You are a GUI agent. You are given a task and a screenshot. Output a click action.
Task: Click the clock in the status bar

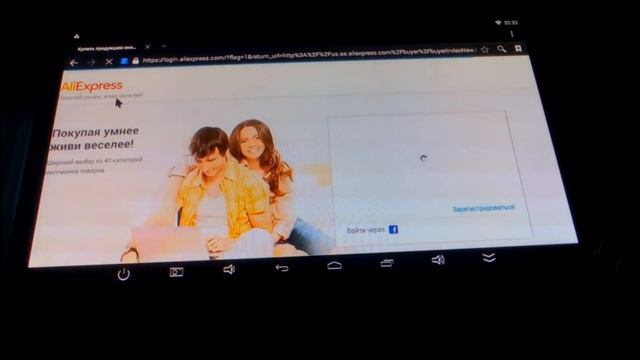coord(511,23)
